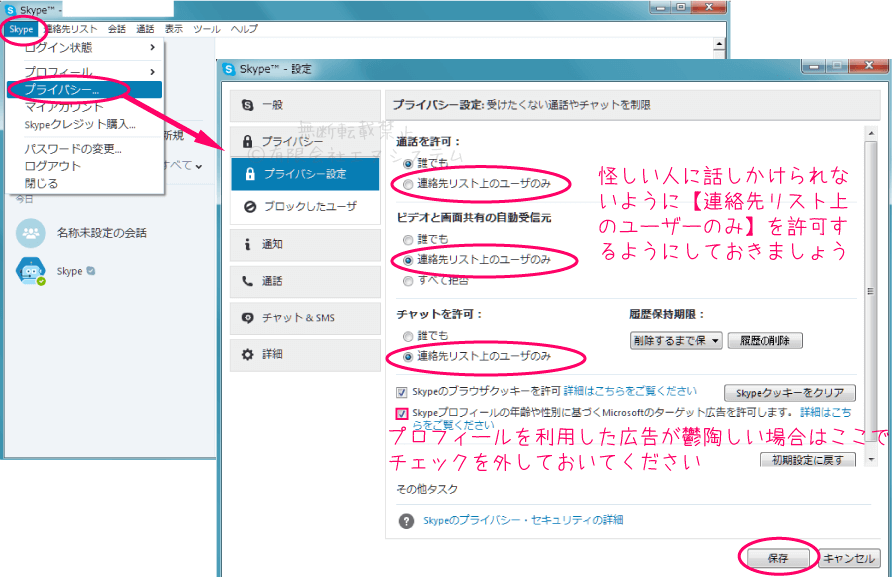Select 連絡先リスト上のユーザのみ under チャットを許可
Image resolution: width=892 pixels, height=577 pixels.
tap(408, 357)
